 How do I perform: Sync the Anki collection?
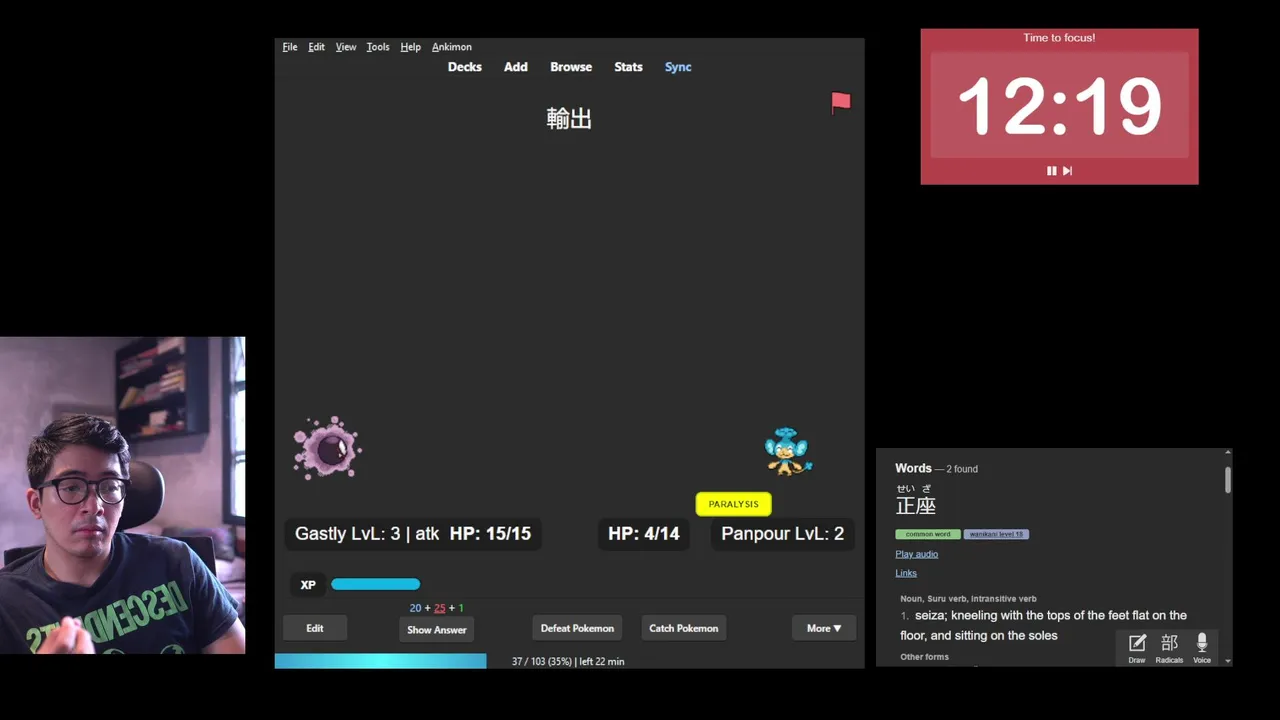tap(678, 67)
